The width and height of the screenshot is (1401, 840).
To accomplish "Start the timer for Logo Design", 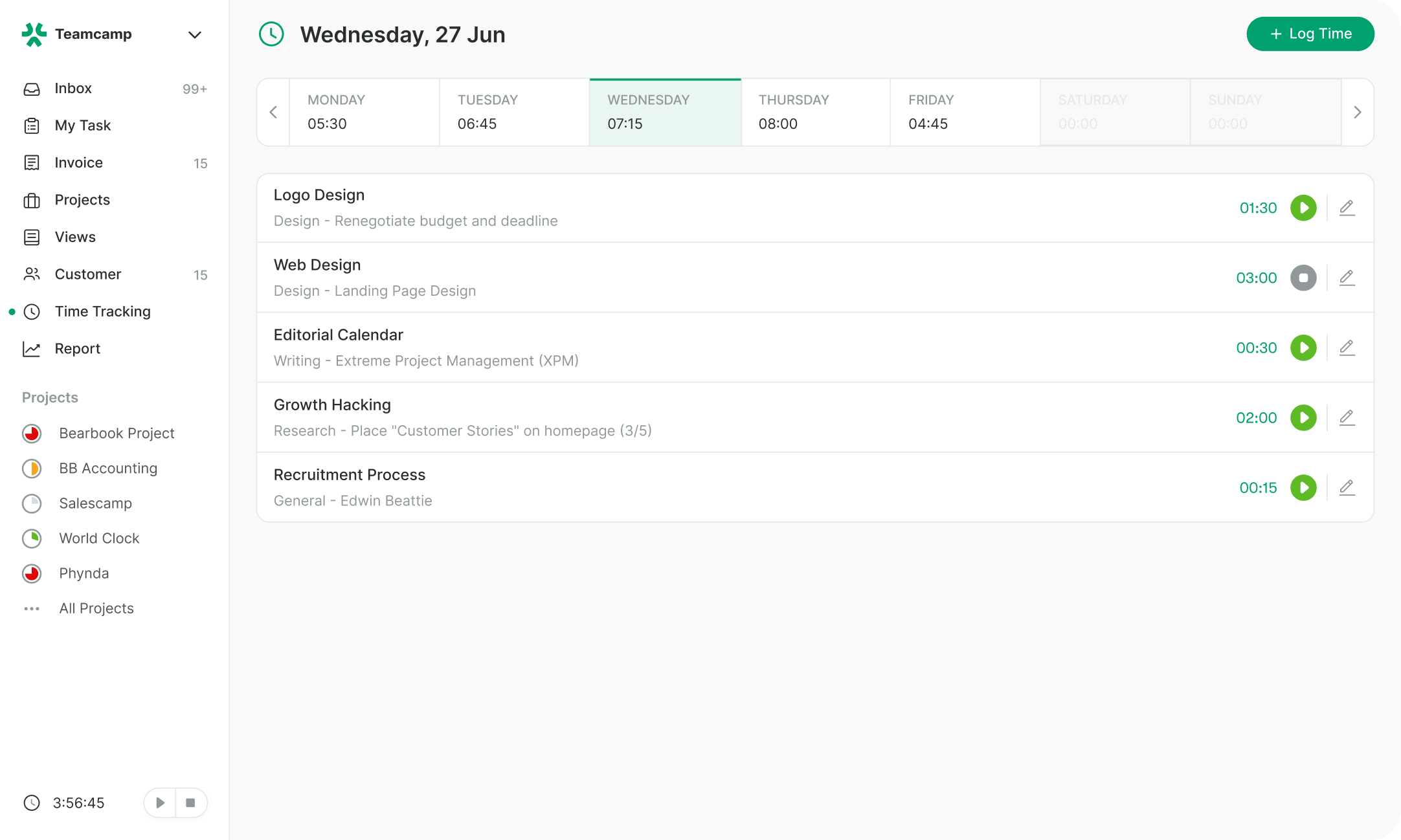I will [1305, 208].
